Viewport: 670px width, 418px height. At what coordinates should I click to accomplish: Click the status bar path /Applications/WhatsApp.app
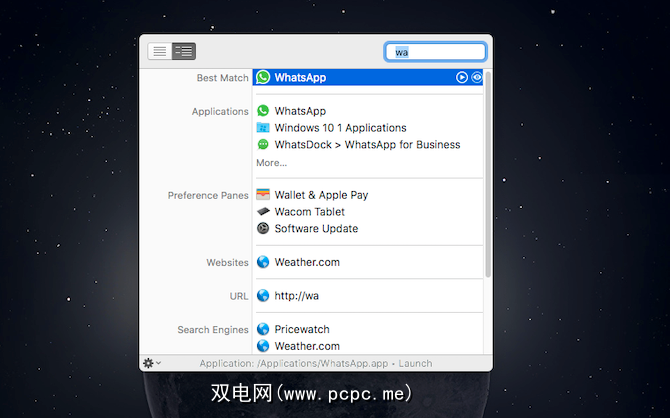coord(323,363)
